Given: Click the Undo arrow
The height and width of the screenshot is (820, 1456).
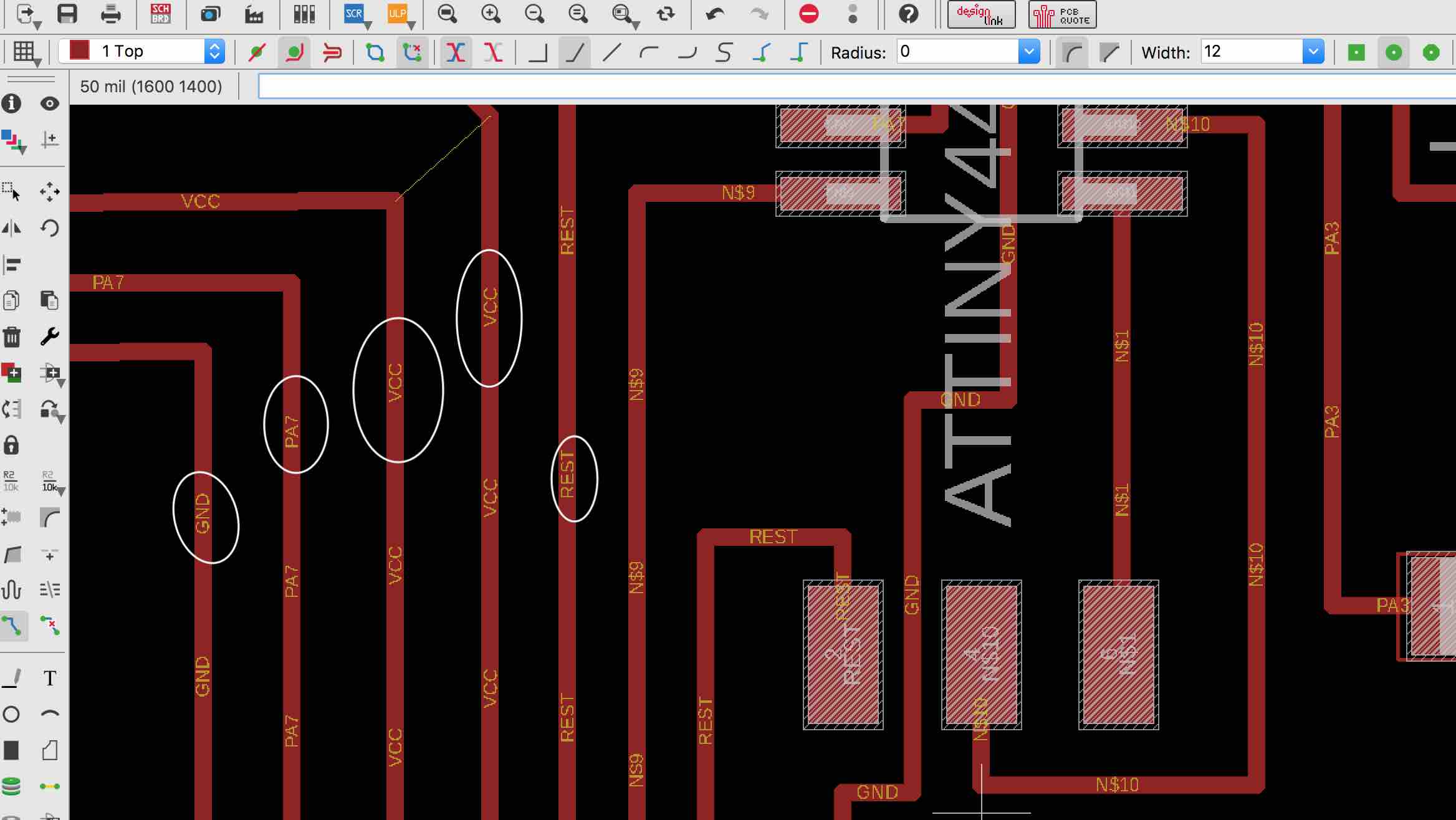Looking at the screenshot, I should click(x=715, y=14).
